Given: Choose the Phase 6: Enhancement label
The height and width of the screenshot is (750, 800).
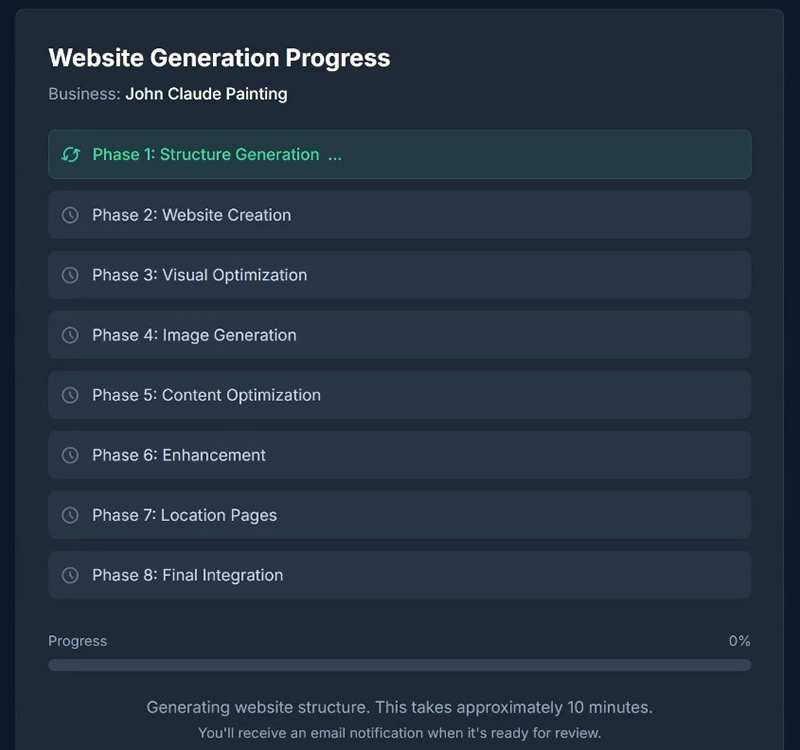Looking at the screenshot, I should pos(179,455).
